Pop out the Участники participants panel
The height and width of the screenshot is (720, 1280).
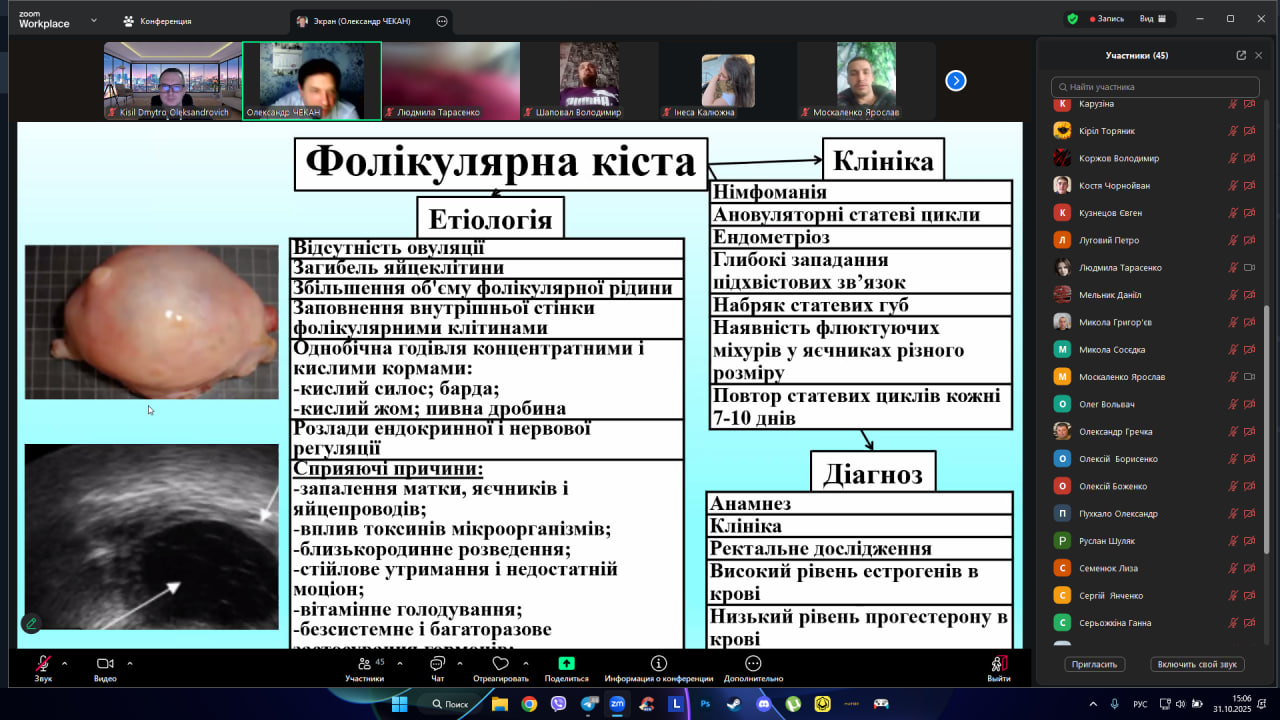(x=1241, y=56)
